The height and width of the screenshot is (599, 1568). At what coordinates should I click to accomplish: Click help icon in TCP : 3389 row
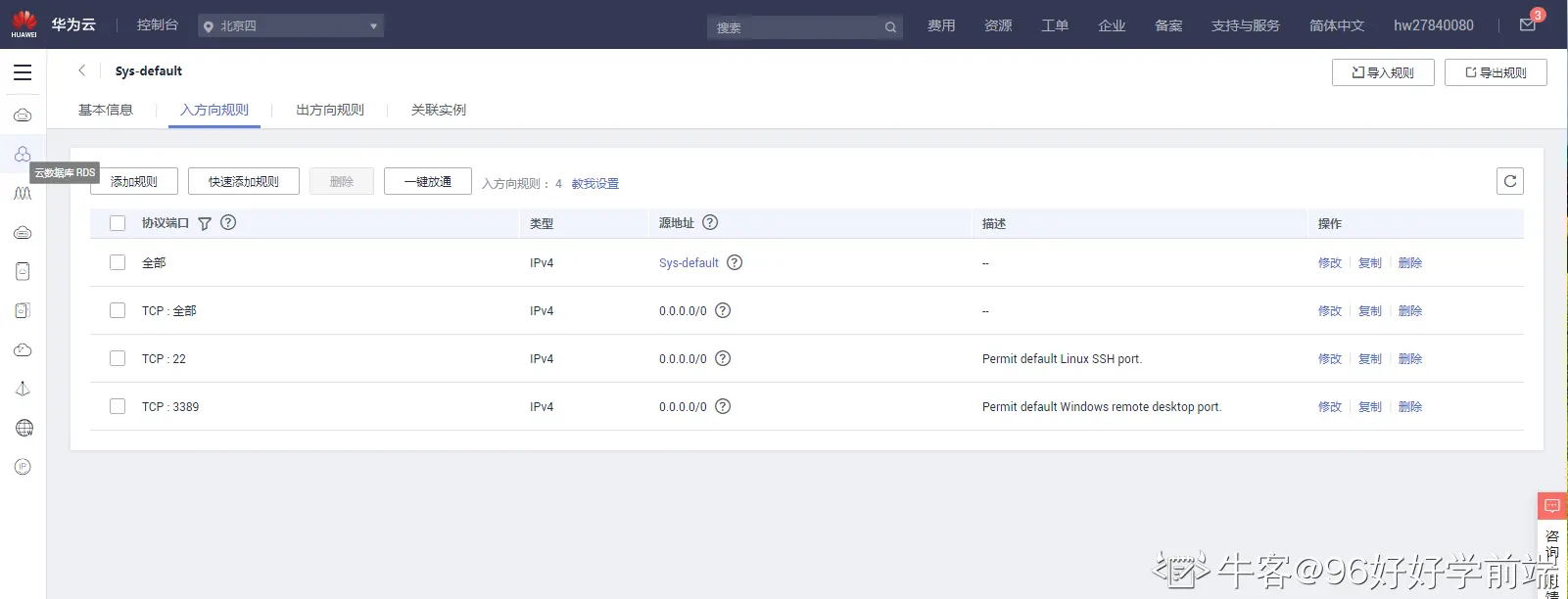coord(723,406)
